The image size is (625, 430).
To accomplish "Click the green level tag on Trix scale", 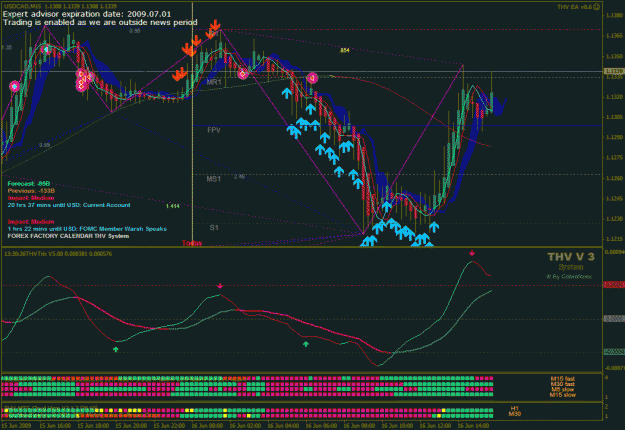I will (614, 351).
